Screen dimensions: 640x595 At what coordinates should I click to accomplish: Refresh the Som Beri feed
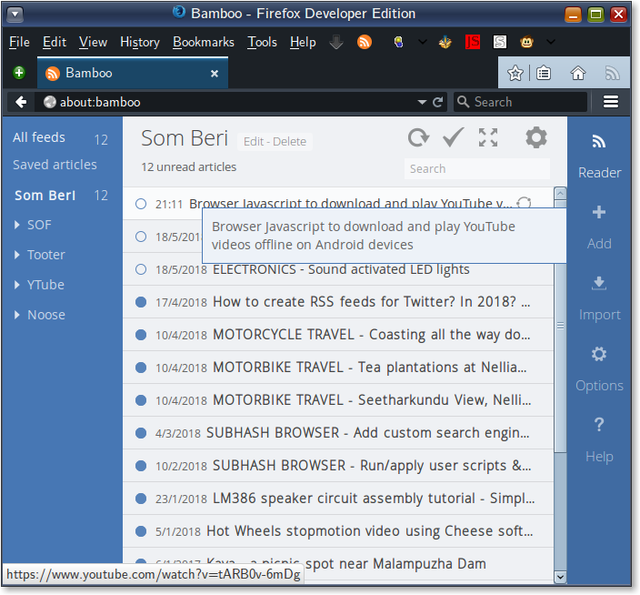(418, 138)
